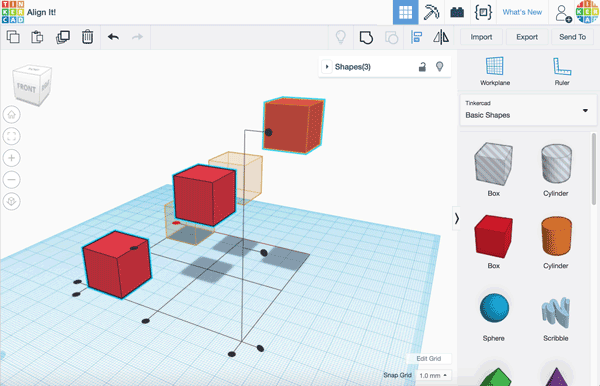Image resolution: width=600 pixels, height=386 pixels.
Task: Click the Edit Grid button
Action: 429,358
